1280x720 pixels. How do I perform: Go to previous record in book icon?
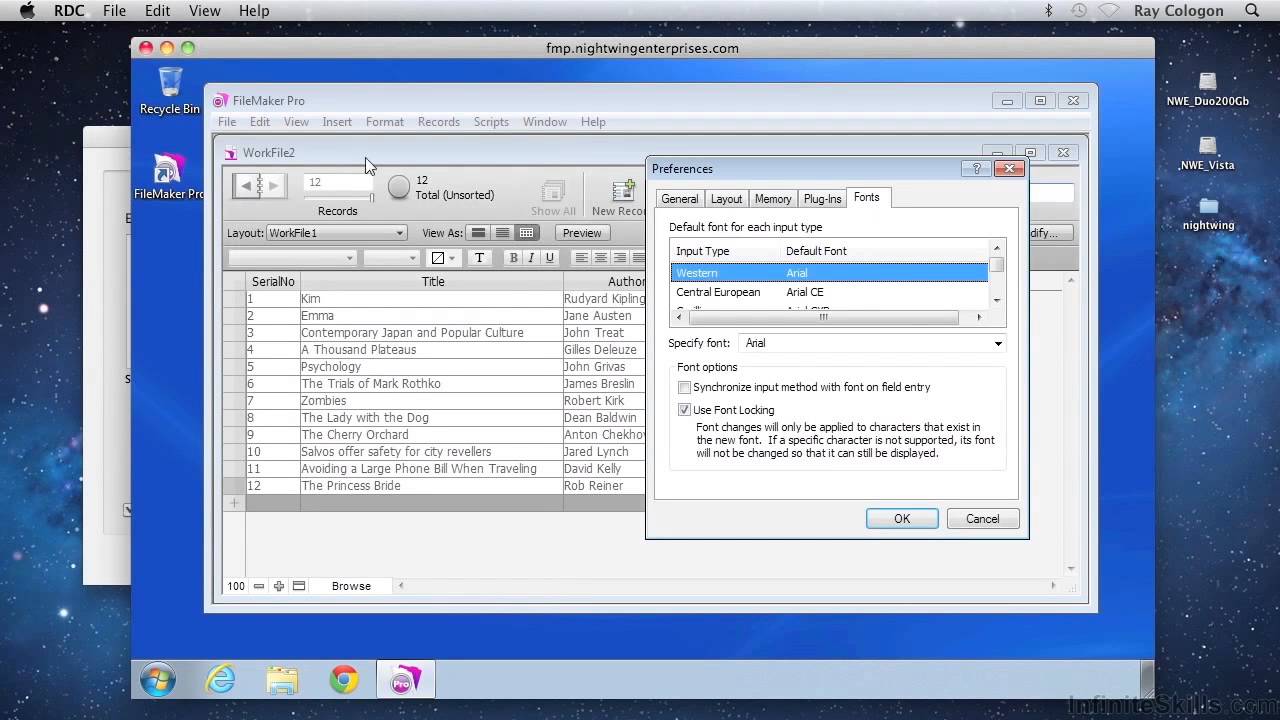pyautogui.click(x=246, y=186)
